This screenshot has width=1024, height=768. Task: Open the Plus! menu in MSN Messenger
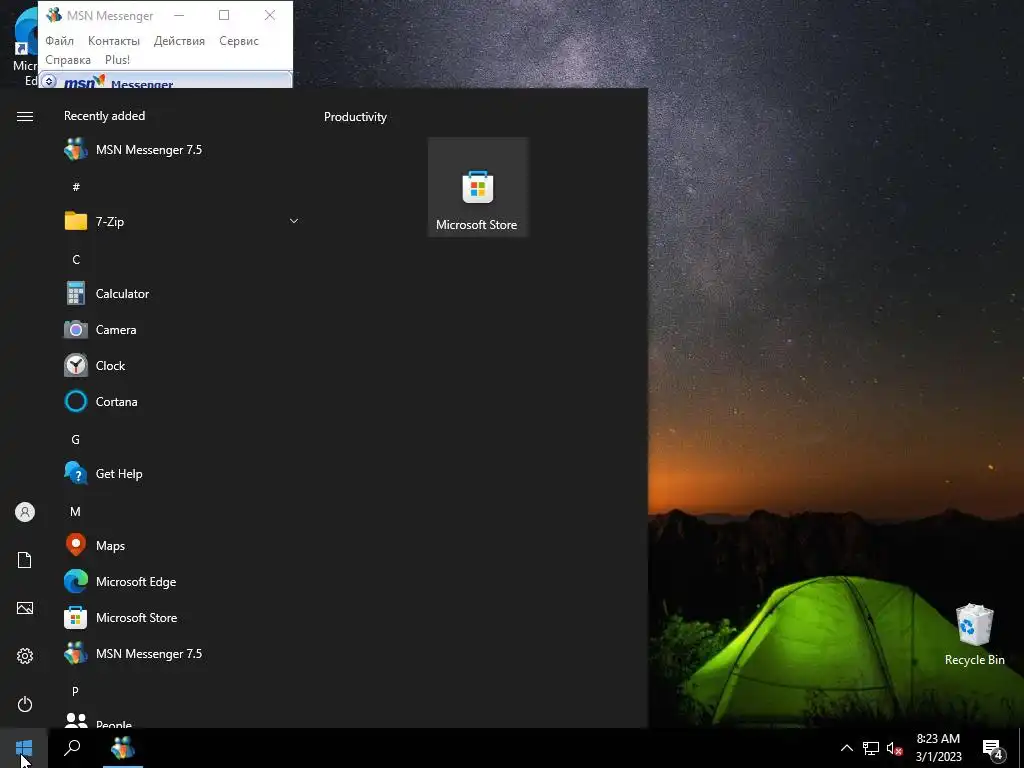118,59
